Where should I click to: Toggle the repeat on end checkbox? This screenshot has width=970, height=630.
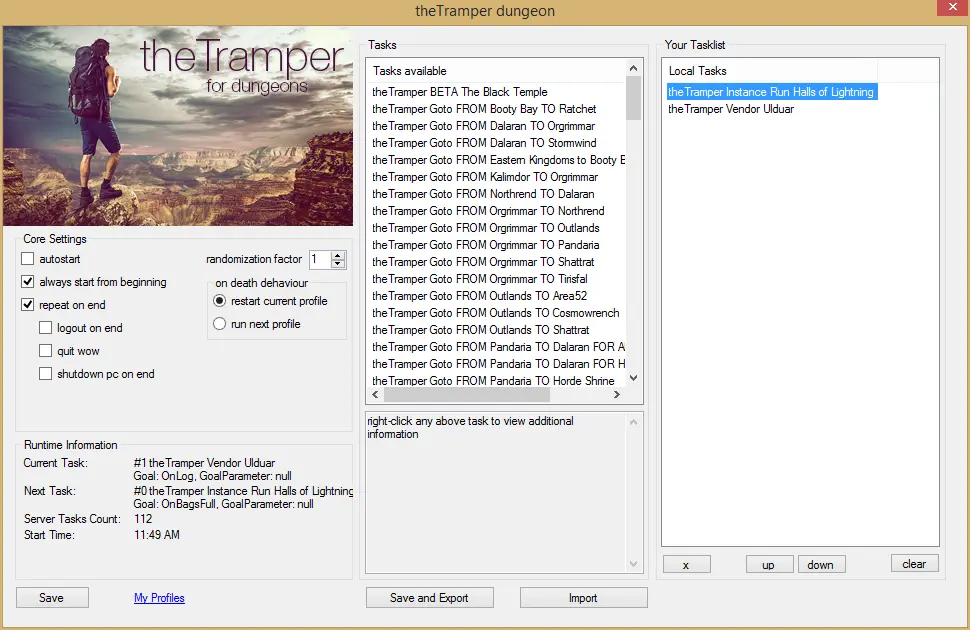(28, 305)
